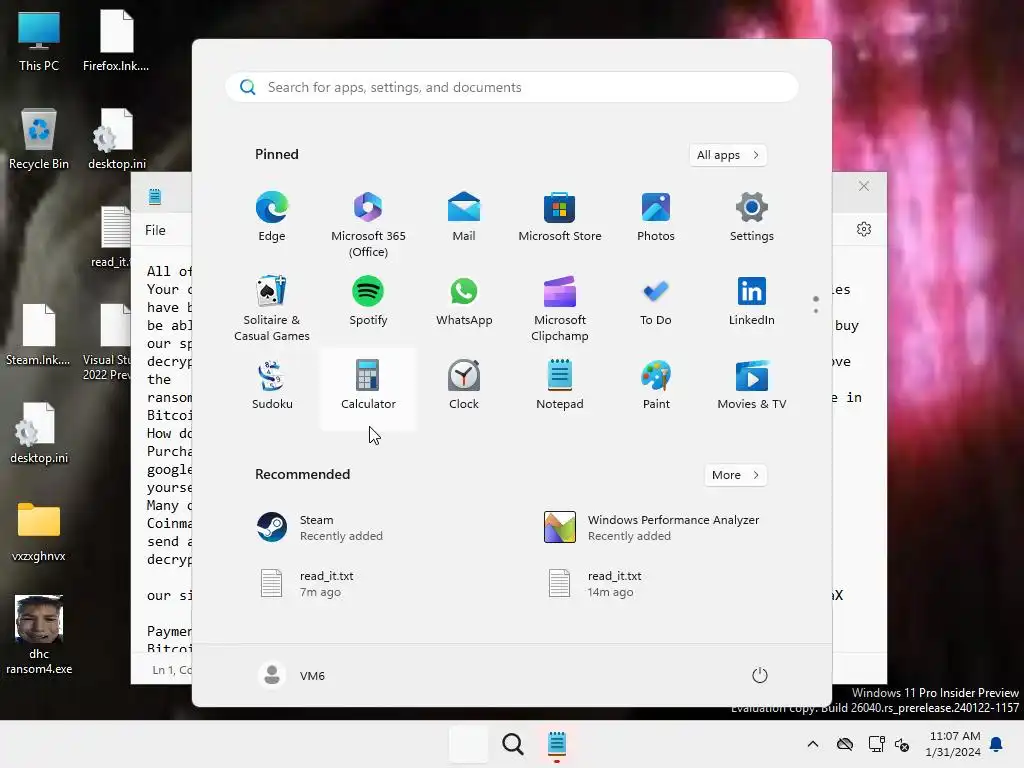
Task: Launch the Photos app
Action: click(x=656, y=217)
